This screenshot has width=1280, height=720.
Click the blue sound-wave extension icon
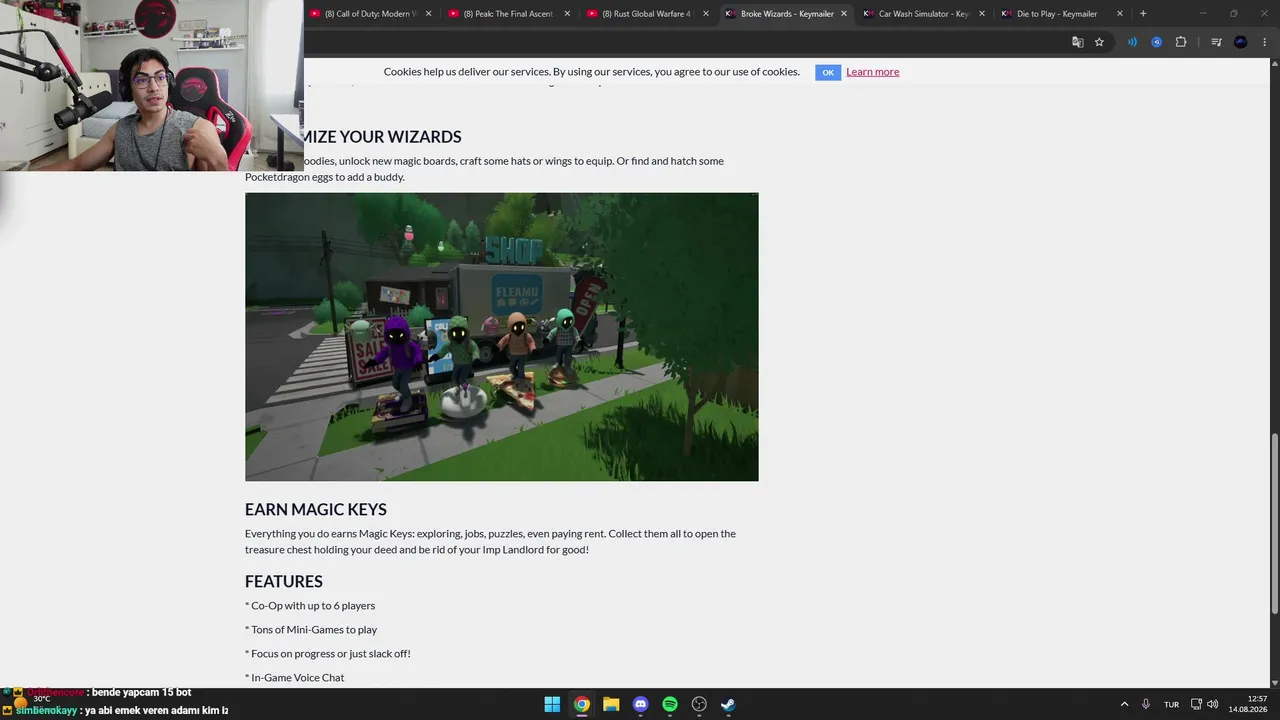(x=1132, y=42)
